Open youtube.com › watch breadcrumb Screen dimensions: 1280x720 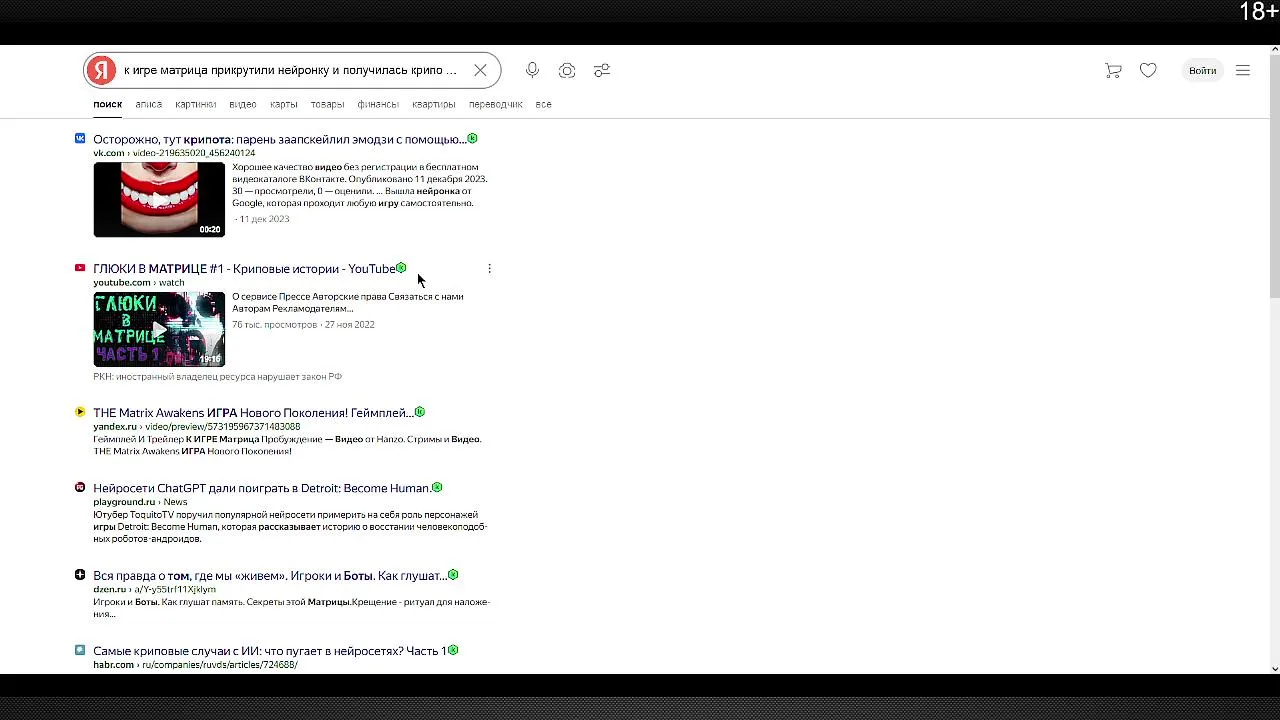[139, 283]
